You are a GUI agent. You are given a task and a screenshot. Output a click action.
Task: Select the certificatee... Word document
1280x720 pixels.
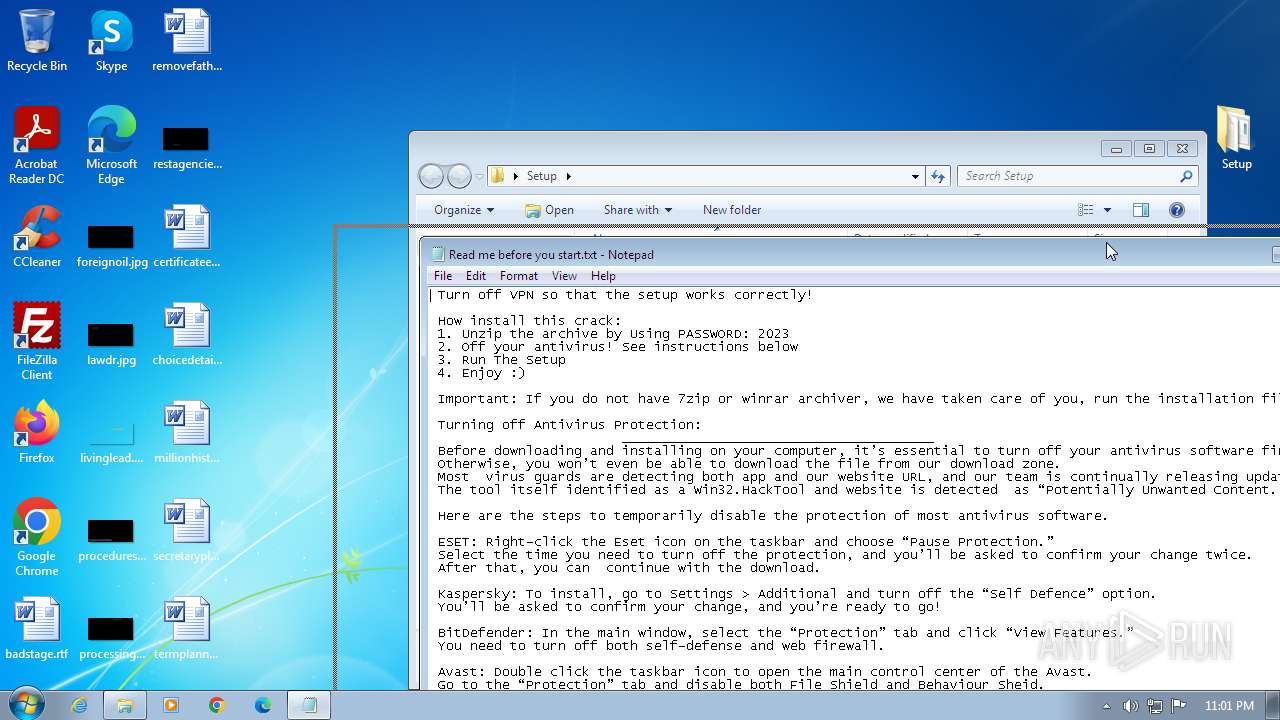click(187, 237)
